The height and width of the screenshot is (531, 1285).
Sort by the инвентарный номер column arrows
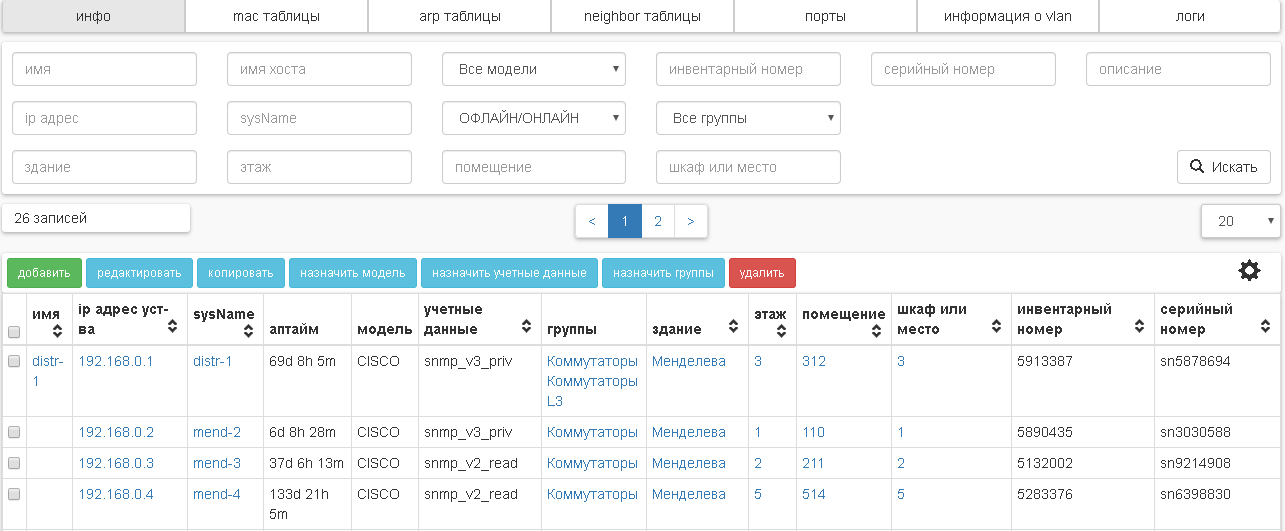coord(1140,326)
